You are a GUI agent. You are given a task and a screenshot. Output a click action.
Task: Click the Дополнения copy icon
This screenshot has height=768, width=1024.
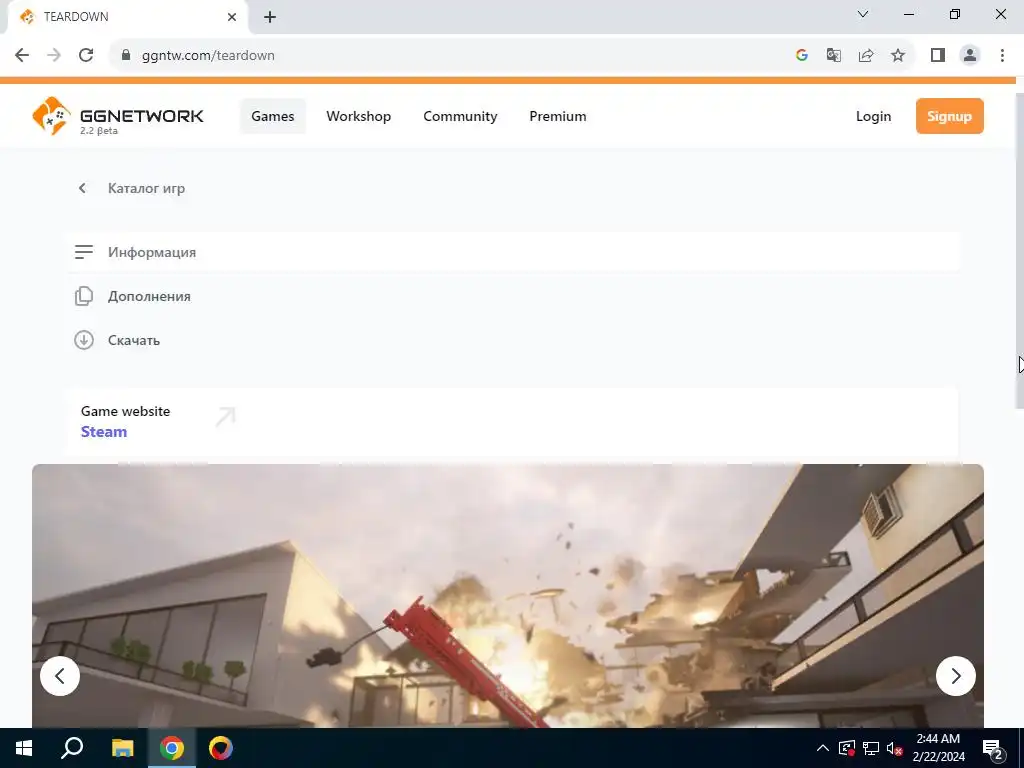coord(84,296)
